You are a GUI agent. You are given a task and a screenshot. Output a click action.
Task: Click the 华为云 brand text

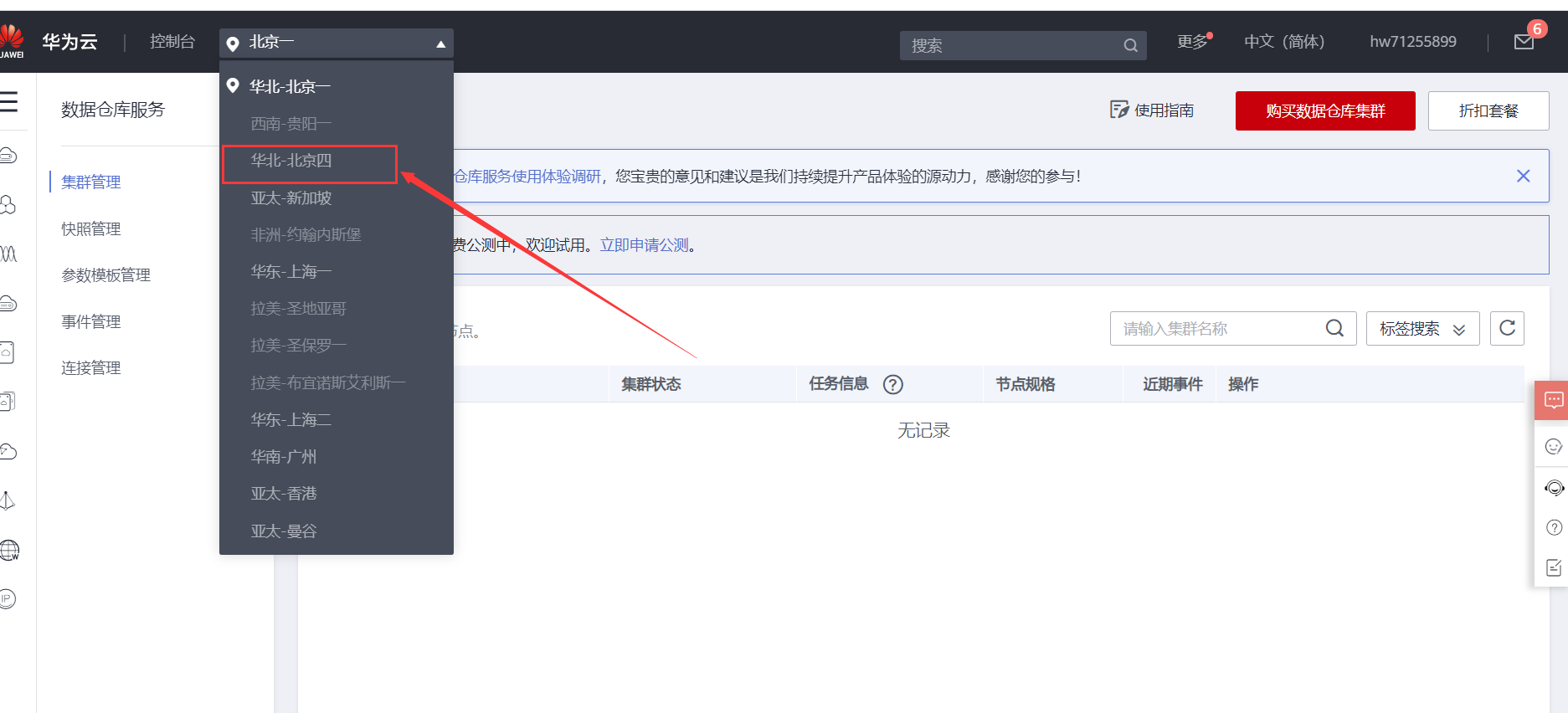(70, 42)
